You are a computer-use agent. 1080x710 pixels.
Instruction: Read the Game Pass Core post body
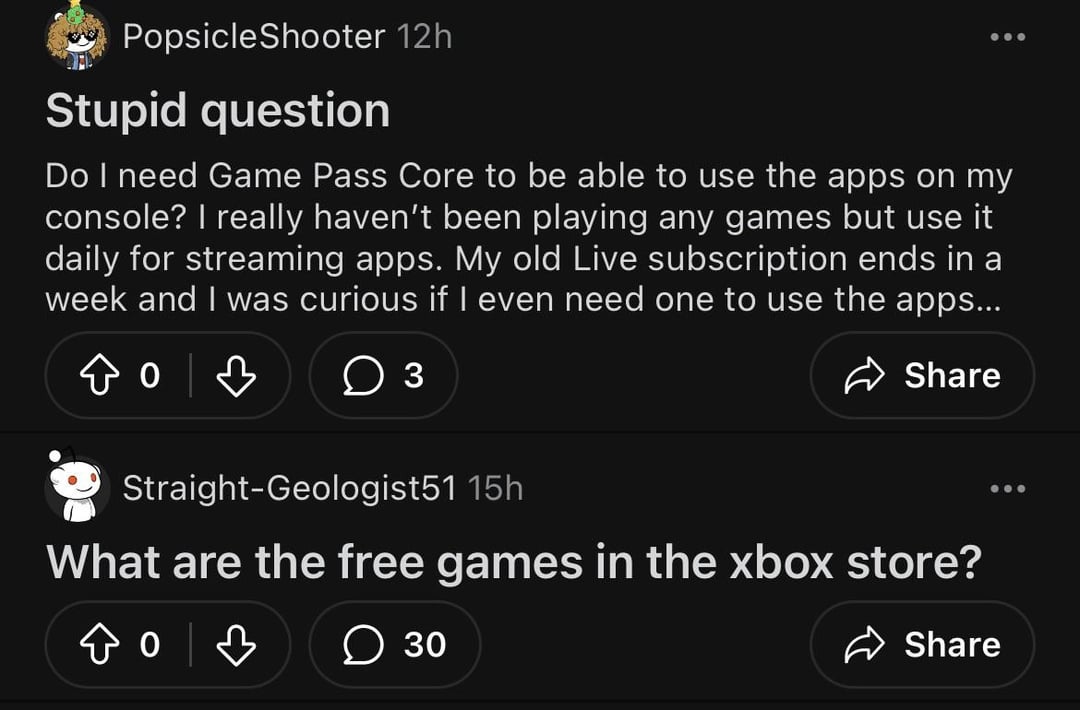pyautogui.click(x=528, y=238)
